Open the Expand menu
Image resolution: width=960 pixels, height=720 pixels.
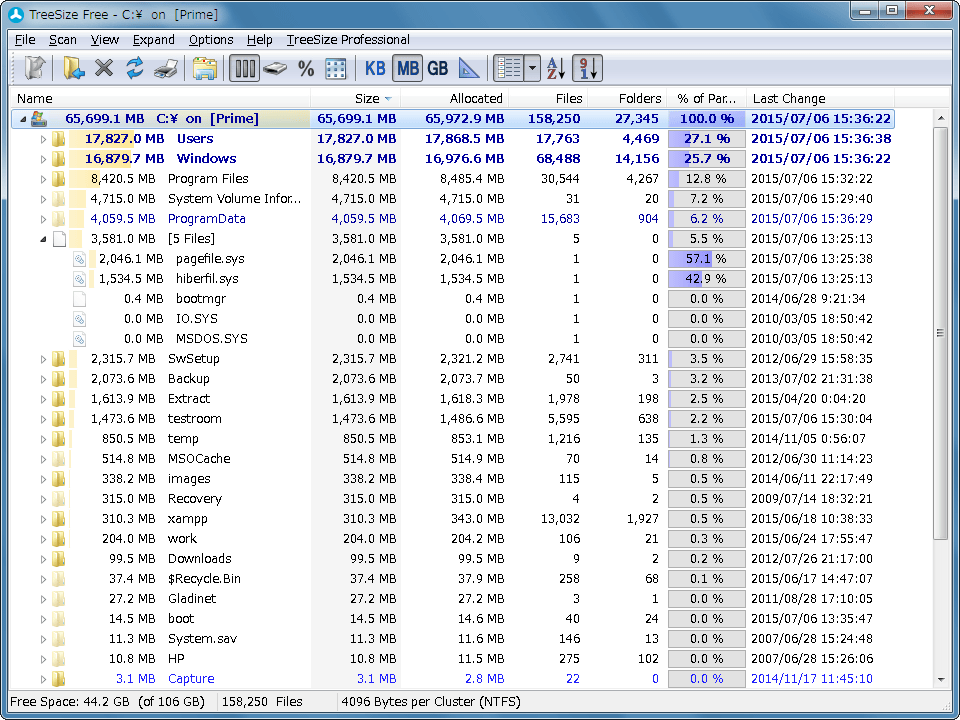click(x=154, y=40)
